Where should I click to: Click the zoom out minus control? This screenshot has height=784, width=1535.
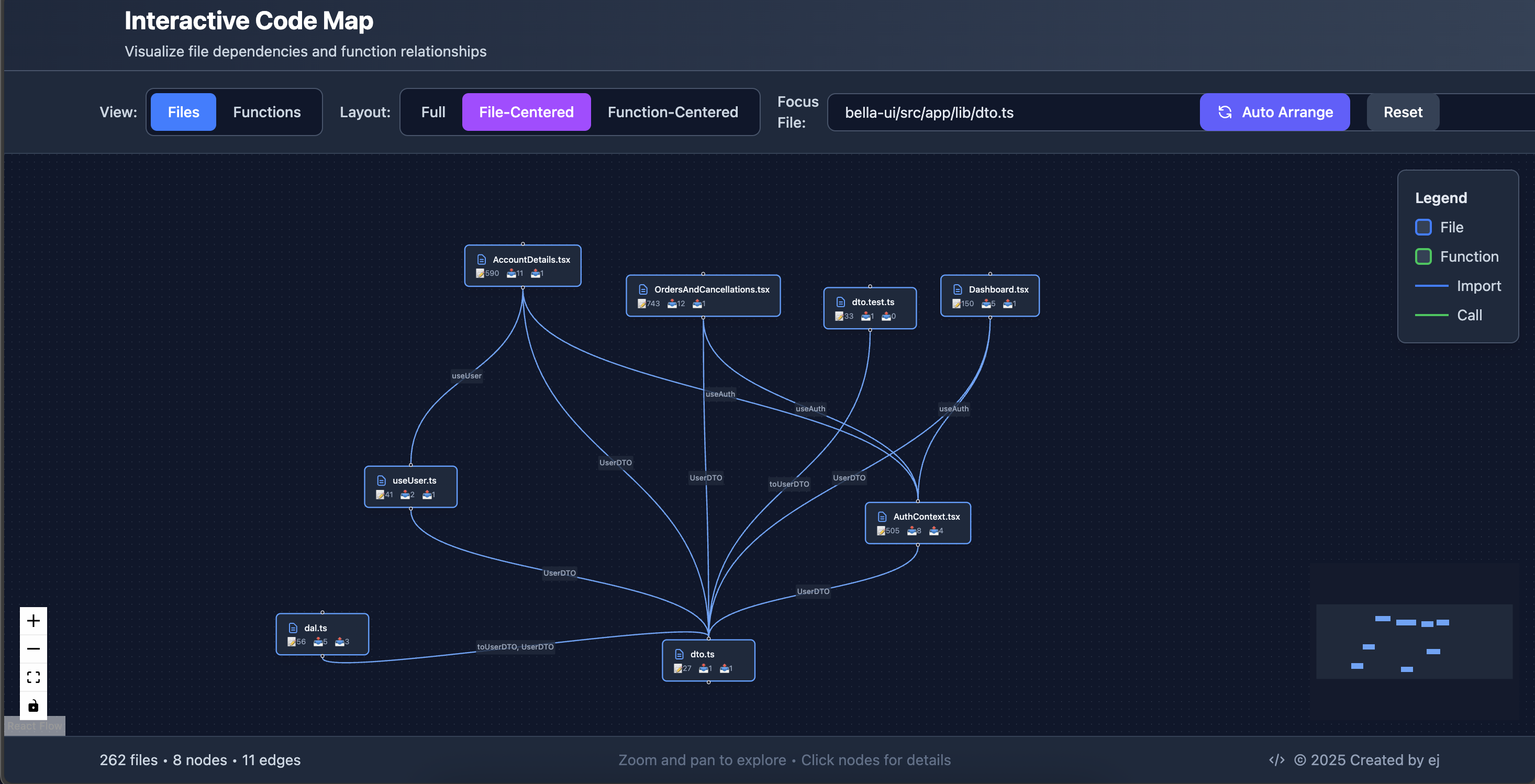pyautogui.click(x=34, y=648)
